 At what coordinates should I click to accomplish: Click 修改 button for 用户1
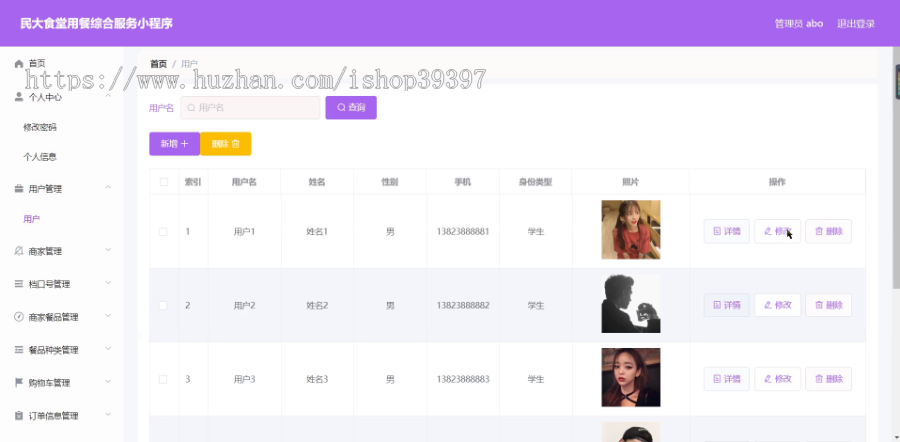click(777, 231)
